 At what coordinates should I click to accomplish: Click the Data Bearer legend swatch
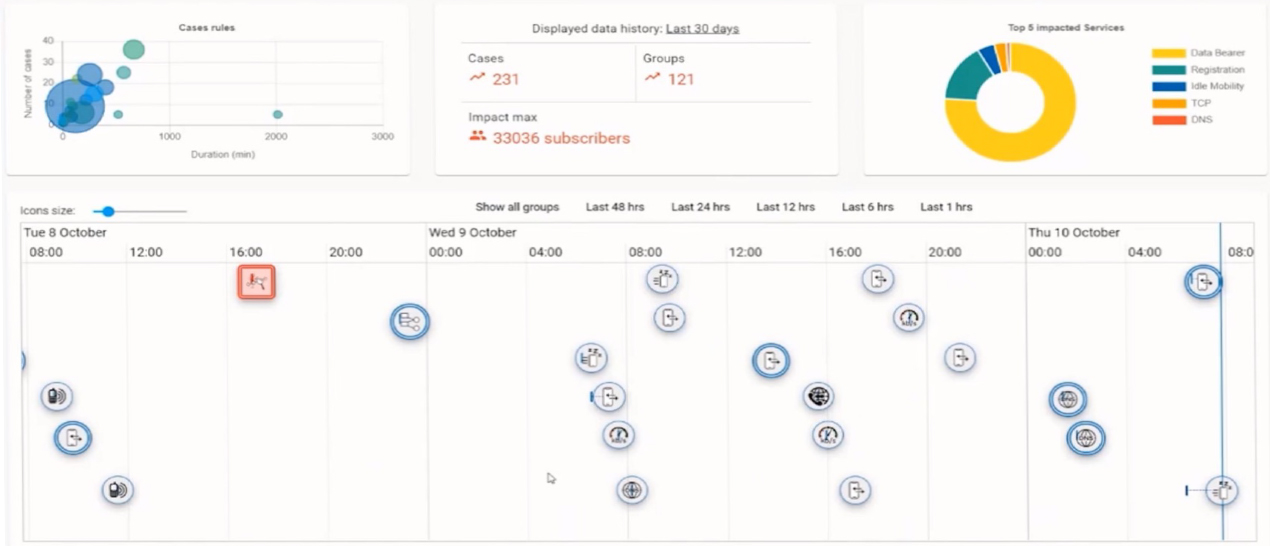tap(1168, 53)
